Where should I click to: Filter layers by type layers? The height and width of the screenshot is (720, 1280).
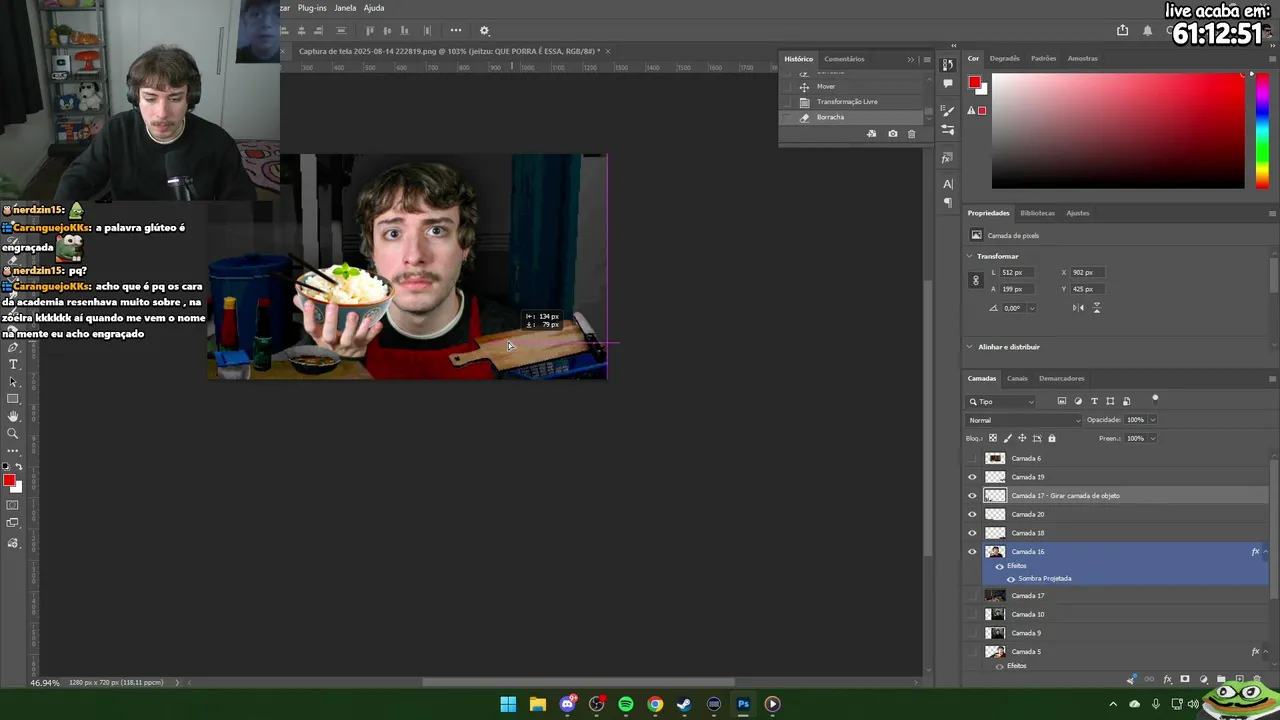1094,402
